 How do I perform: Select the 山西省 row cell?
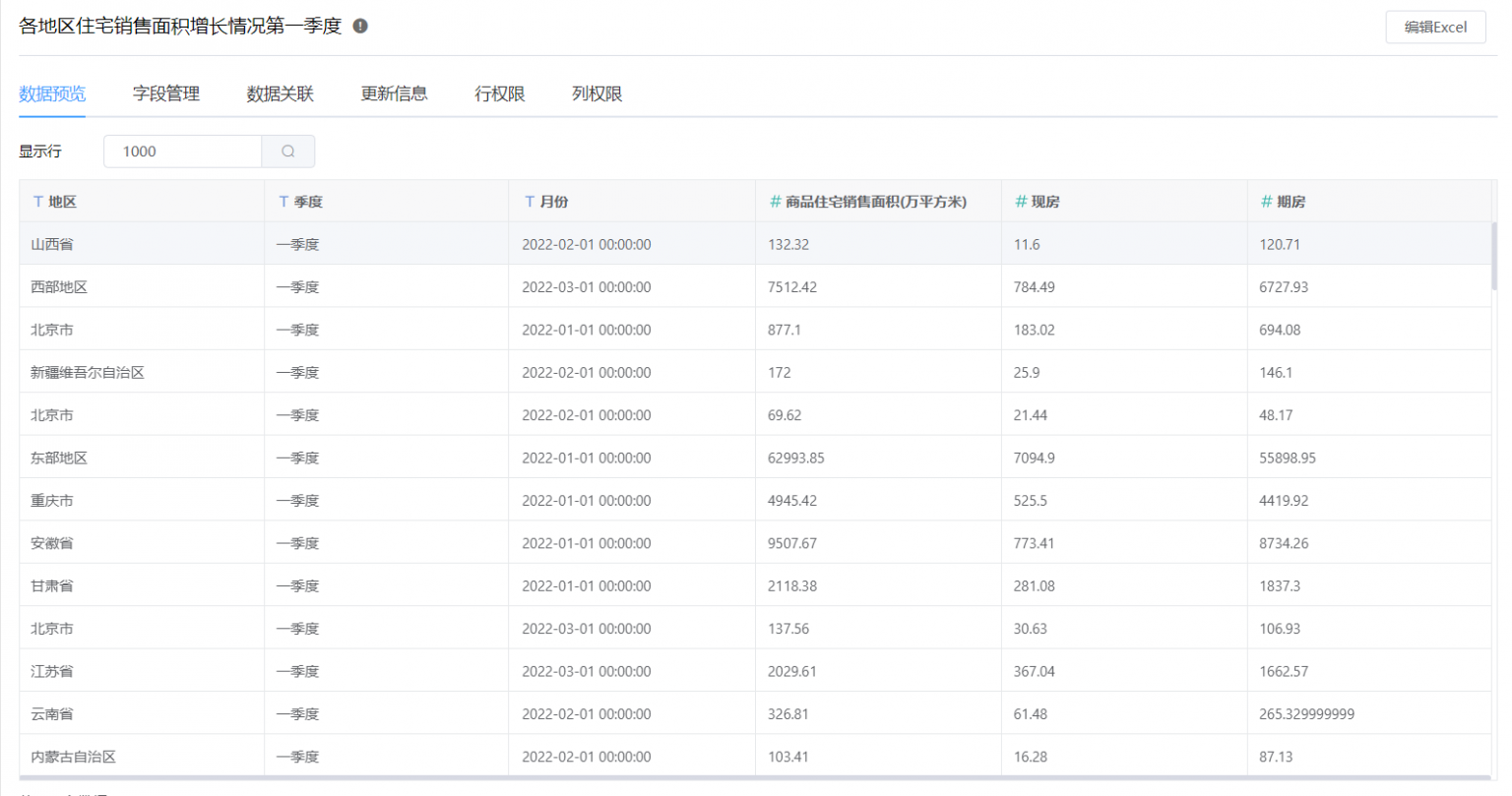point(52,245)
